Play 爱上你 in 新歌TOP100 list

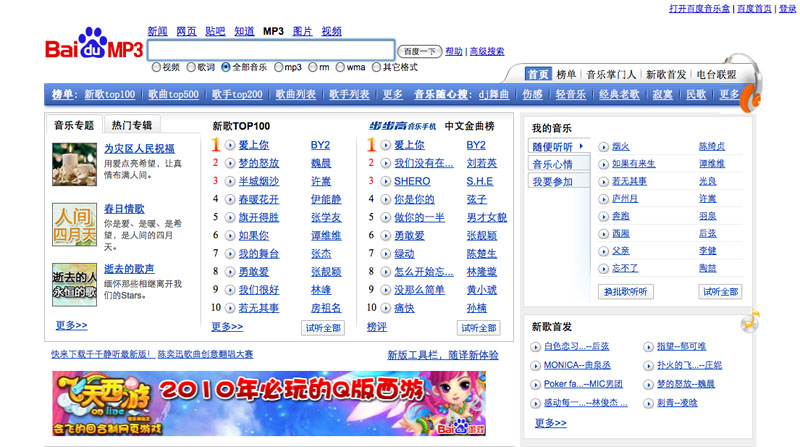click(x=230, y=145)
